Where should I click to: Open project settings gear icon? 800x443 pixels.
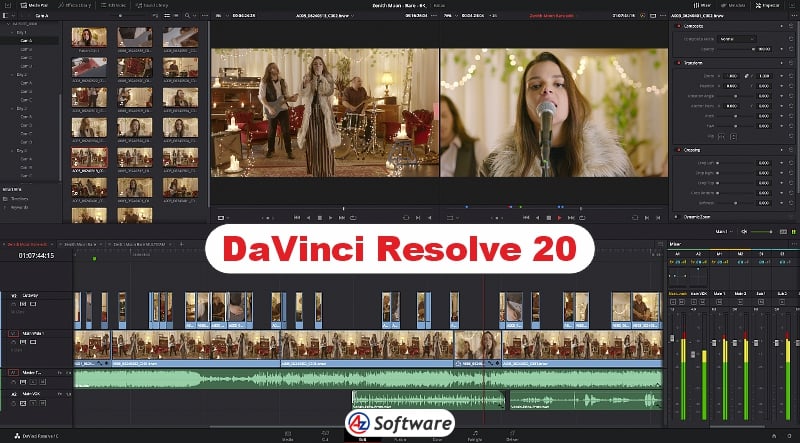(789, 436)
